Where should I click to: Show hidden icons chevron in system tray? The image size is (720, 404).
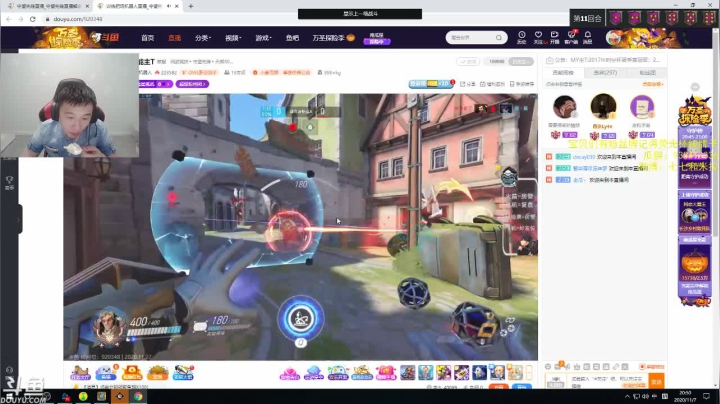[x=627, y=396]
